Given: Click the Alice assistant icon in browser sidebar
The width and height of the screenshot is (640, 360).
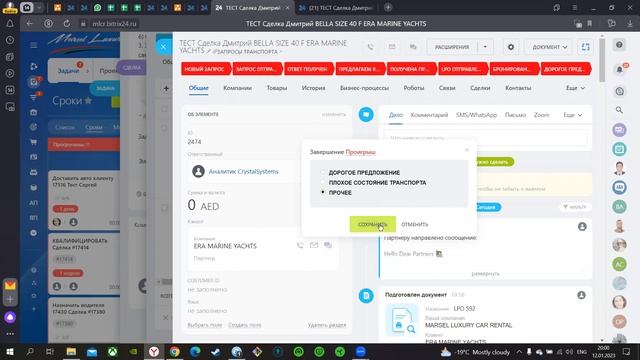Looking at the screenshot, I should [x=10, y=317].
